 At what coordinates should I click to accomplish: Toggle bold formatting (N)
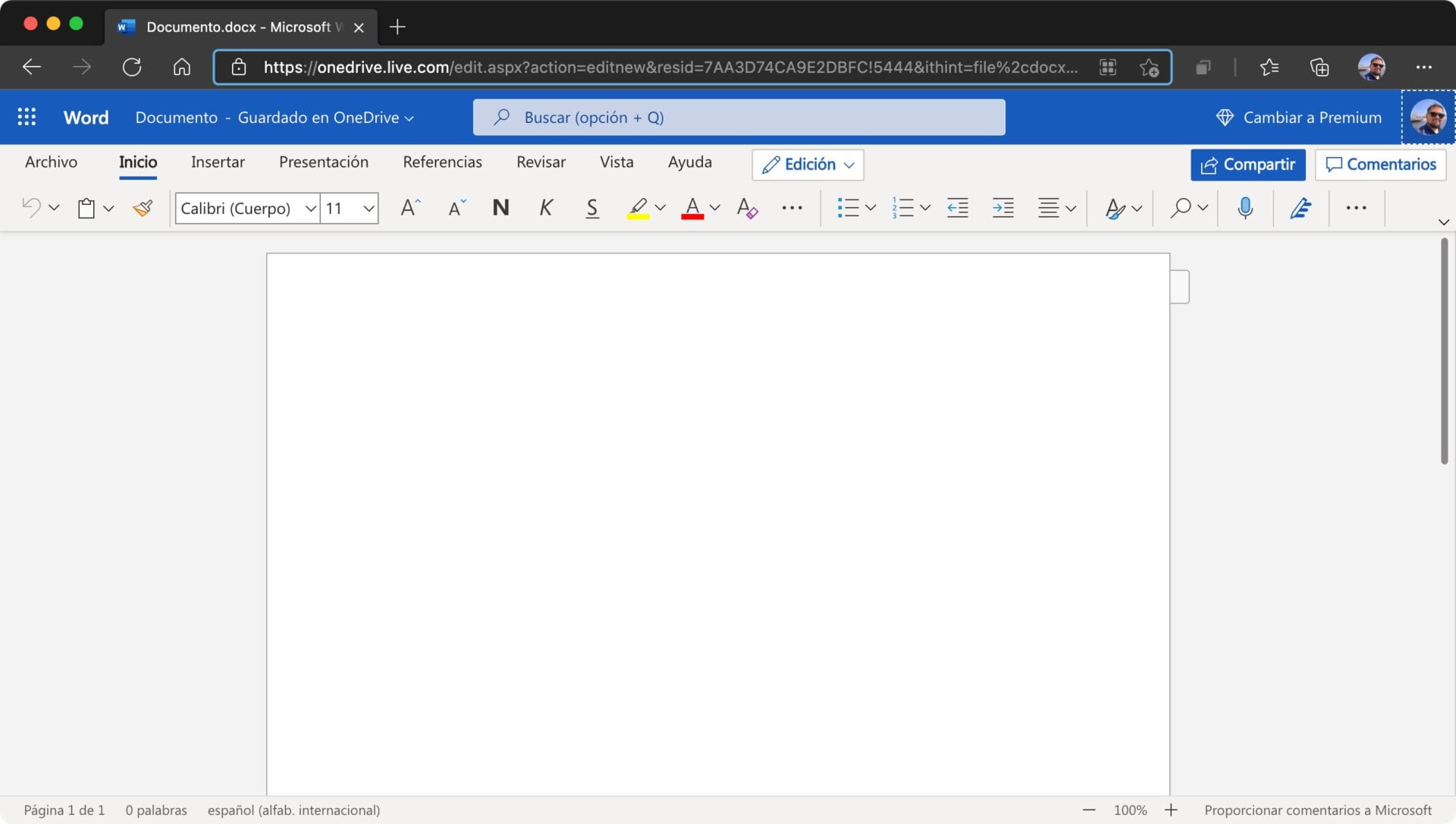(x=500, y=208)
